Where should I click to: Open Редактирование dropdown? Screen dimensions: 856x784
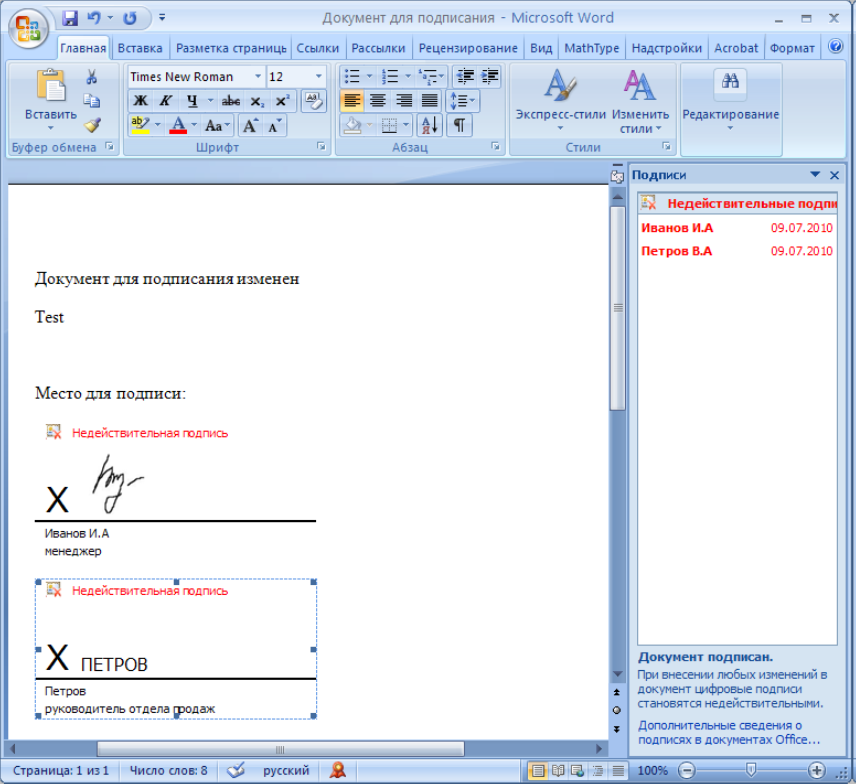730,101
